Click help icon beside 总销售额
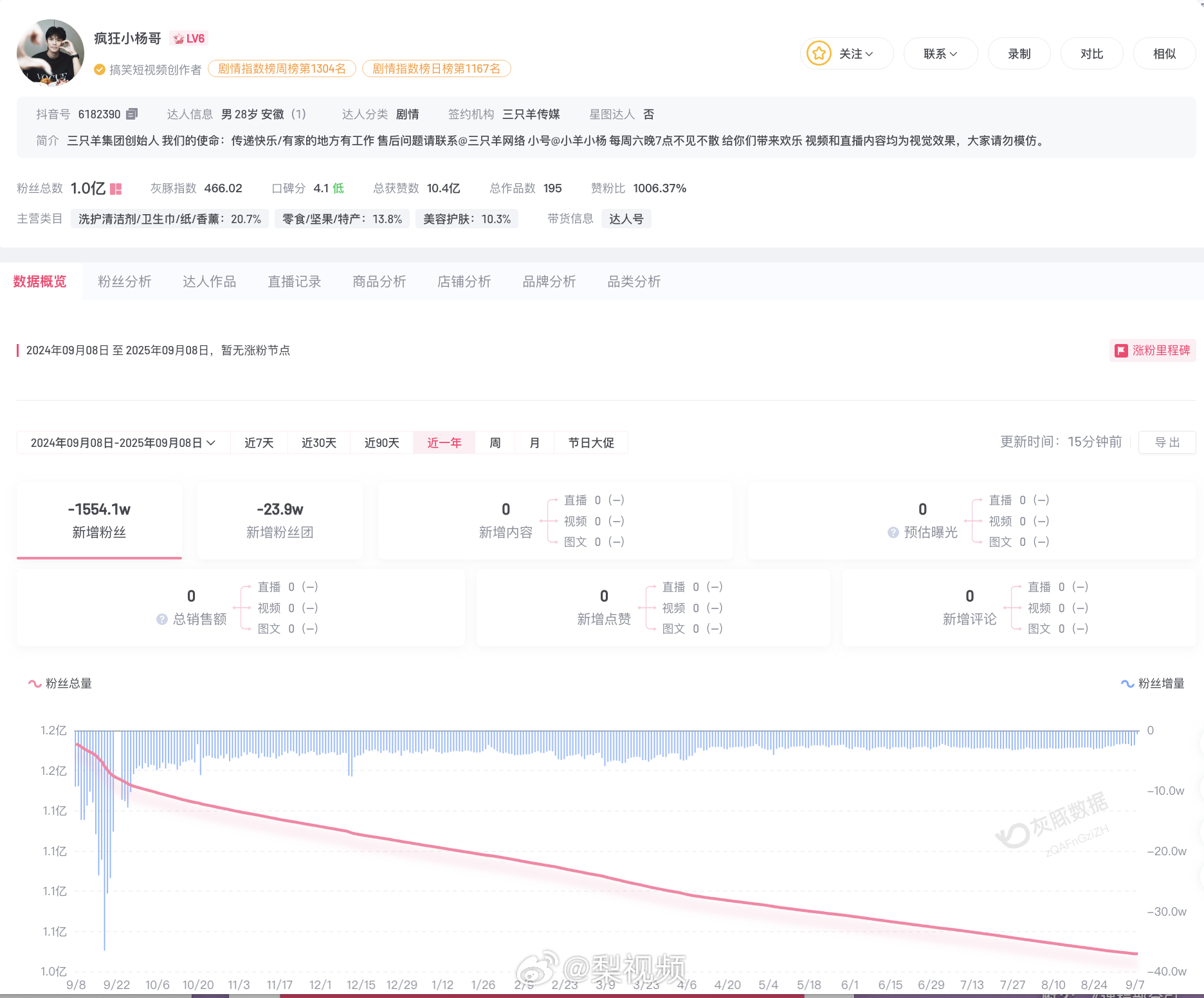1204x998 pixels. (162, 619)
